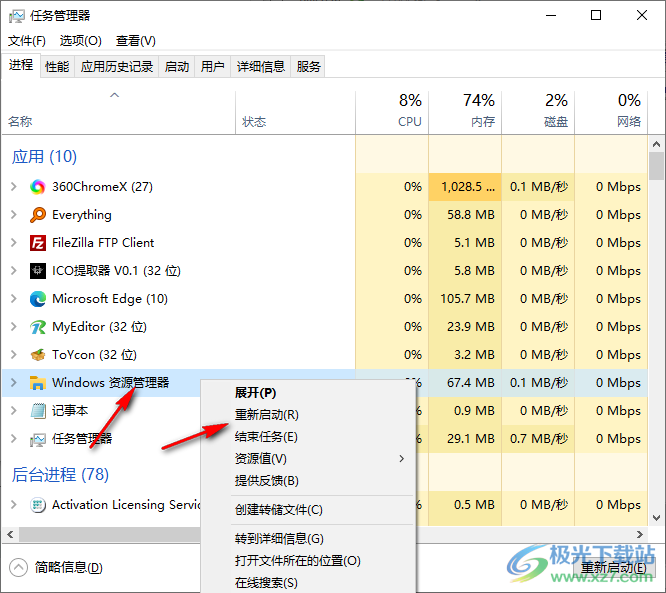Click the 后台进程 (78) group heading
Screen dimensions: 666x593
[x=60, y=475]
